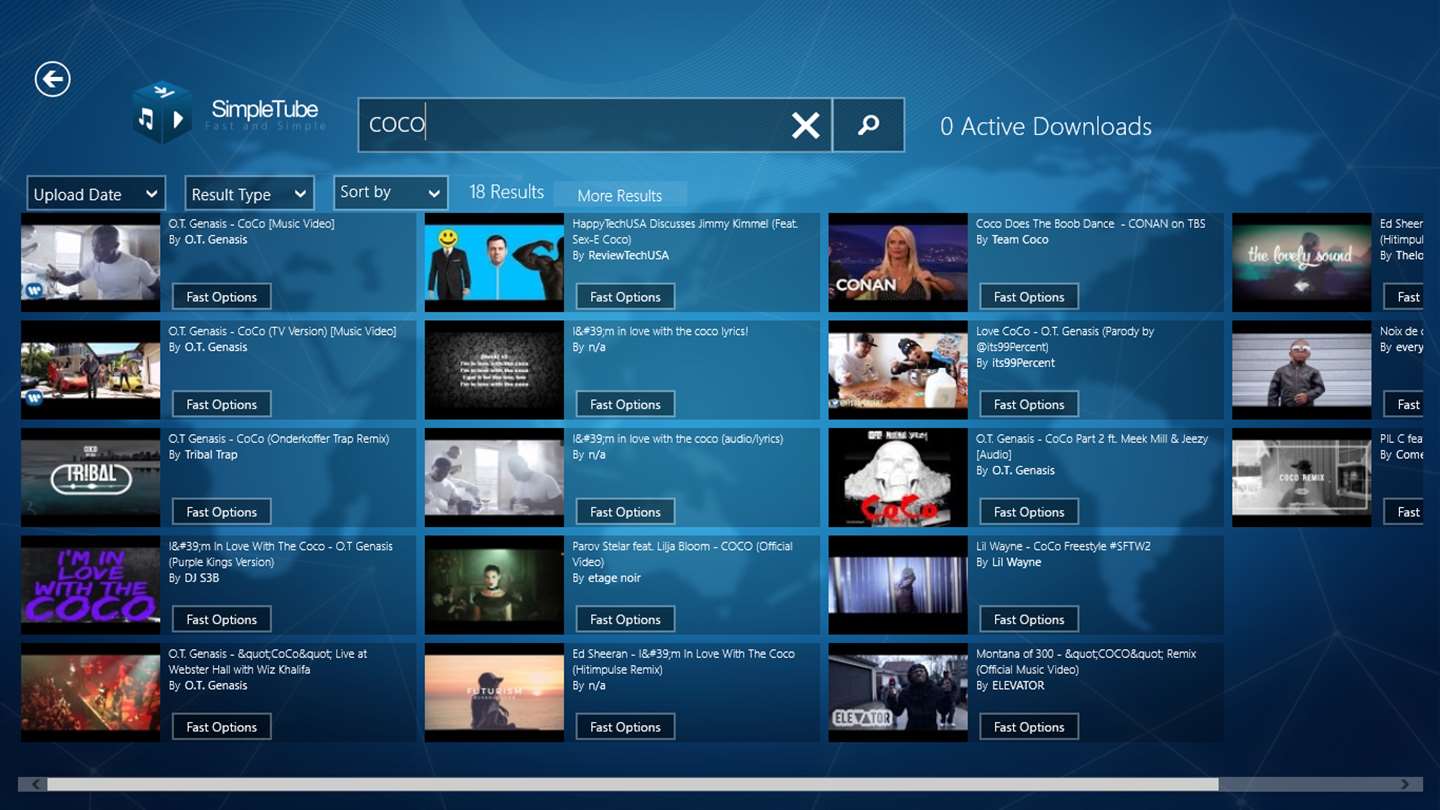This screenshot has height=810, width=1440.
Task: Click title 'Coco Does The Boob Dance - CONAN on TBS'
Action: 1091,224
